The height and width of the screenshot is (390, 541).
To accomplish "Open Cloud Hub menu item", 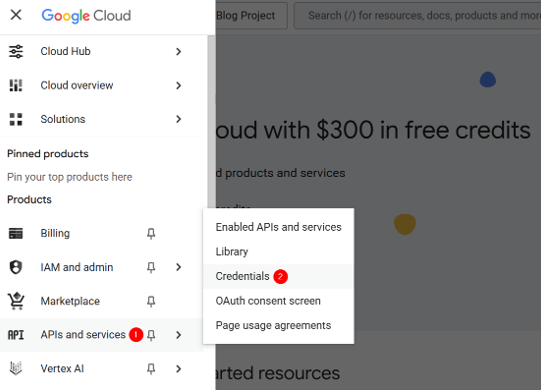I will click(x=101, y=51).
